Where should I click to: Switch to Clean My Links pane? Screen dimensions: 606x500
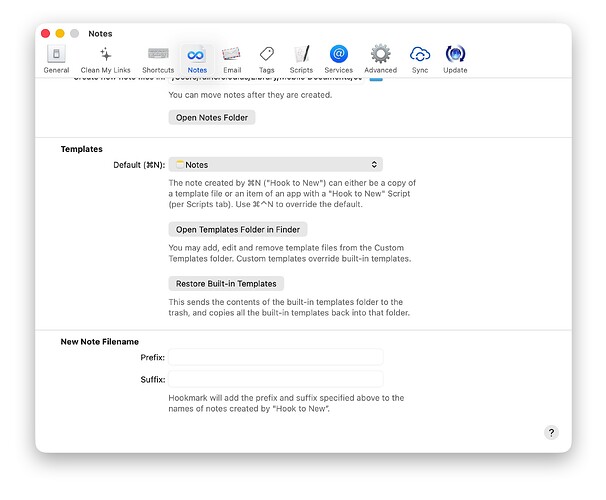click(x=105, y=59)
